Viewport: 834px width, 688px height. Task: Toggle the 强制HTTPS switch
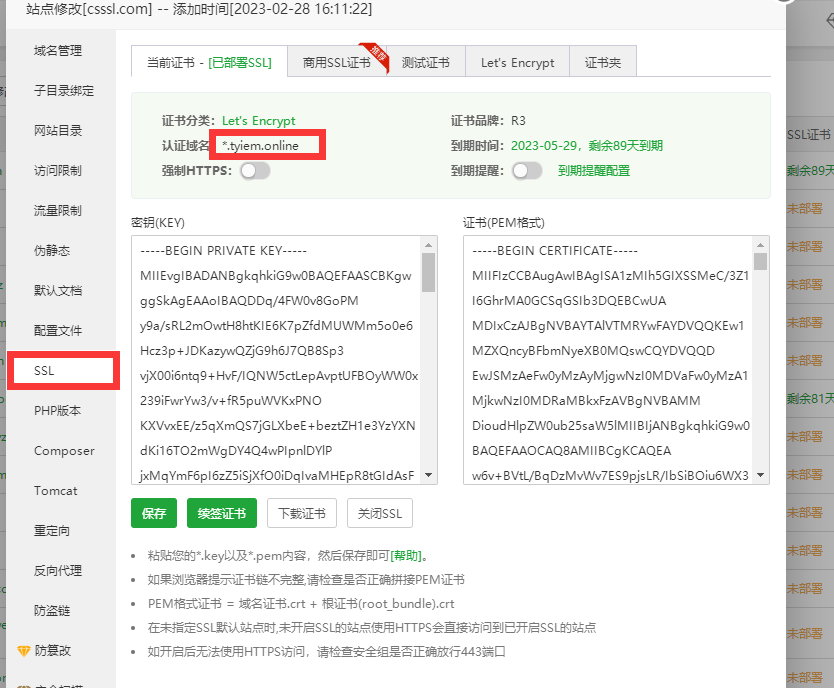255,171
